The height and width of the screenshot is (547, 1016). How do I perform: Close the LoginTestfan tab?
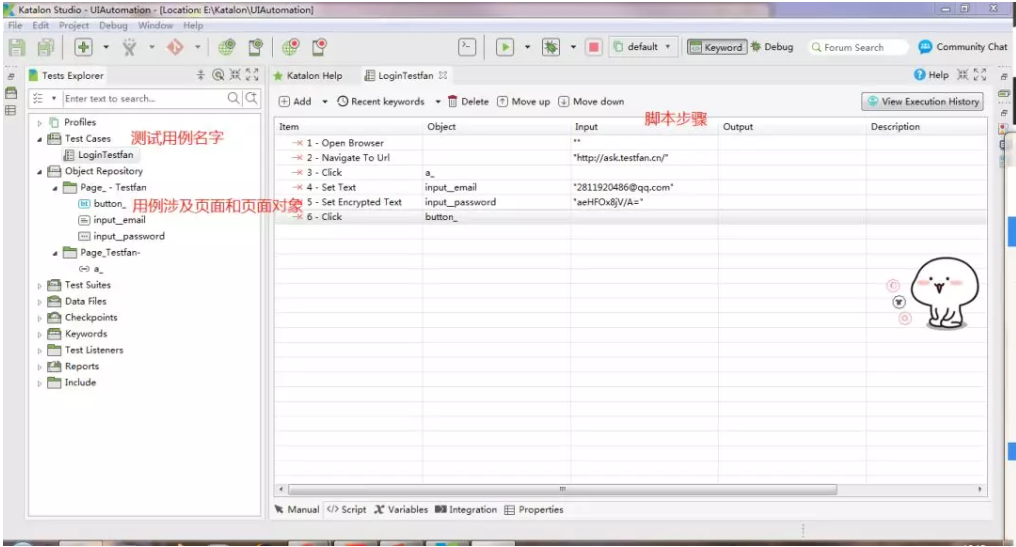click(443, 75)
